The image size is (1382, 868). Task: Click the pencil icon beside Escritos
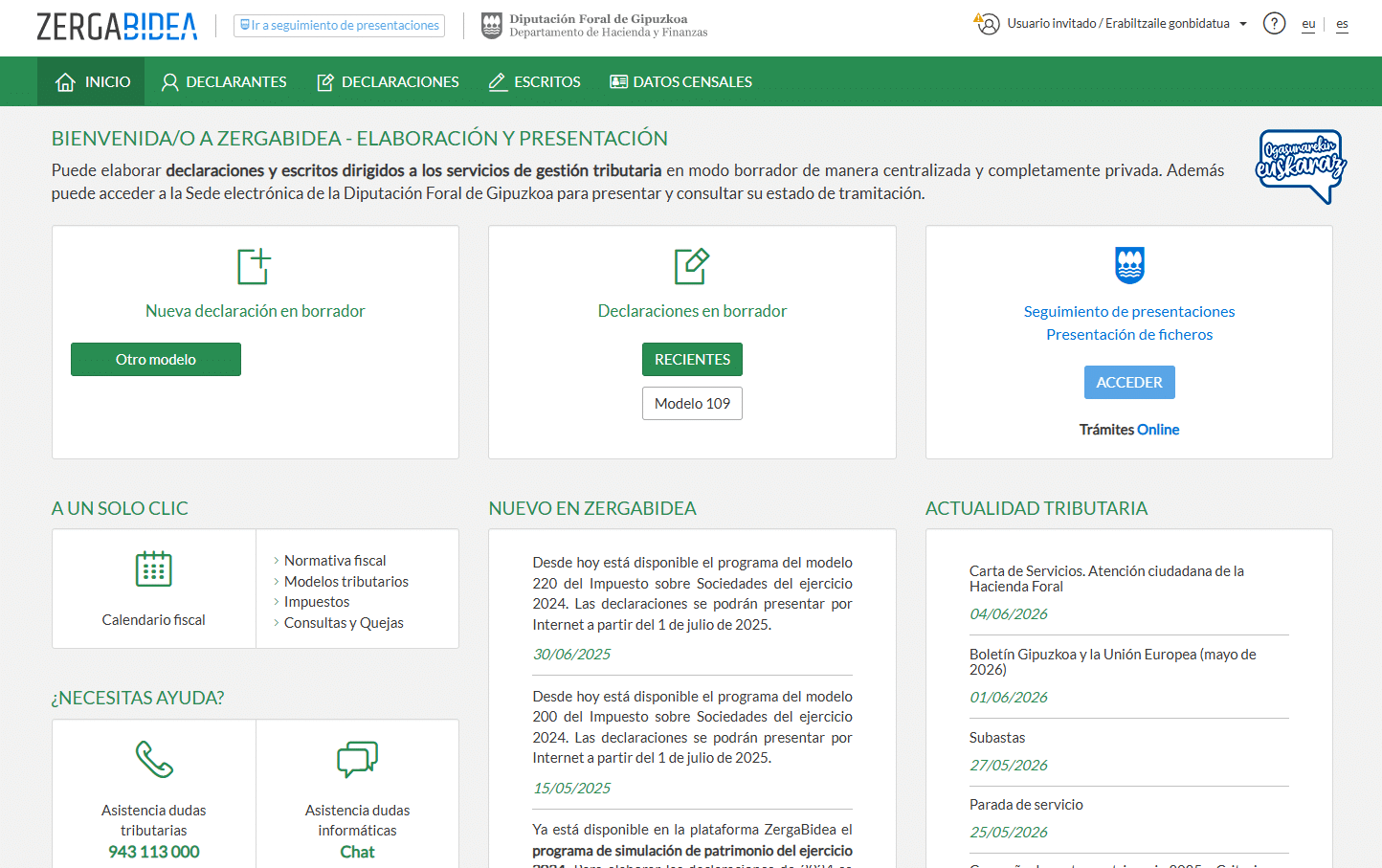click(498, 82)
